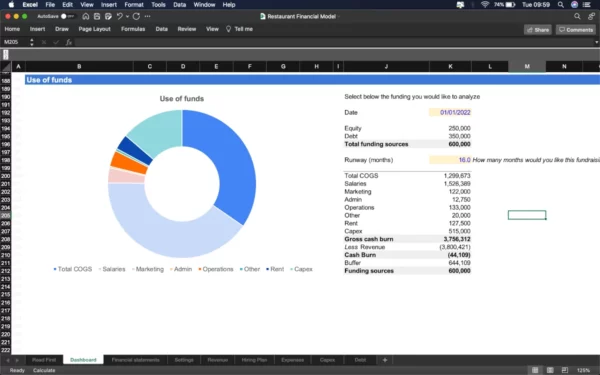The image size is (600, 375).
Task: Switch to the Debt sheet
Action: click(x=360, y=360)
